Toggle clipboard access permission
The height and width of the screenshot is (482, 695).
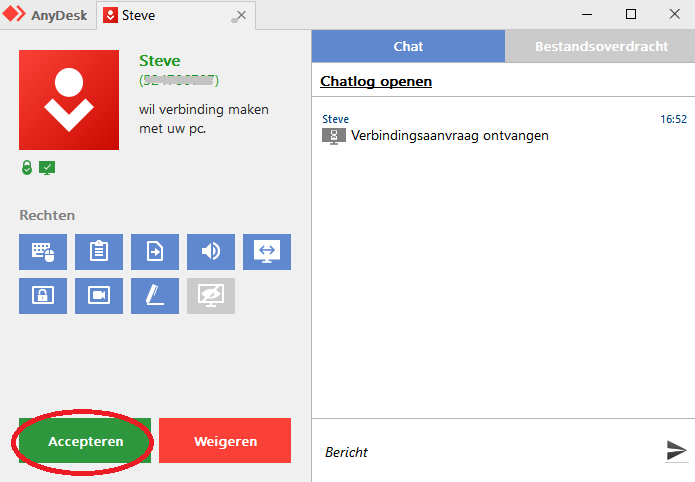coord(99,252)
